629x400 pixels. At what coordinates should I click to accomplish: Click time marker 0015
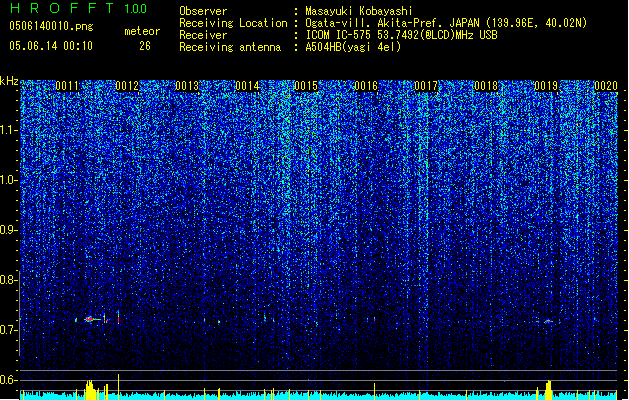[306, 86]
